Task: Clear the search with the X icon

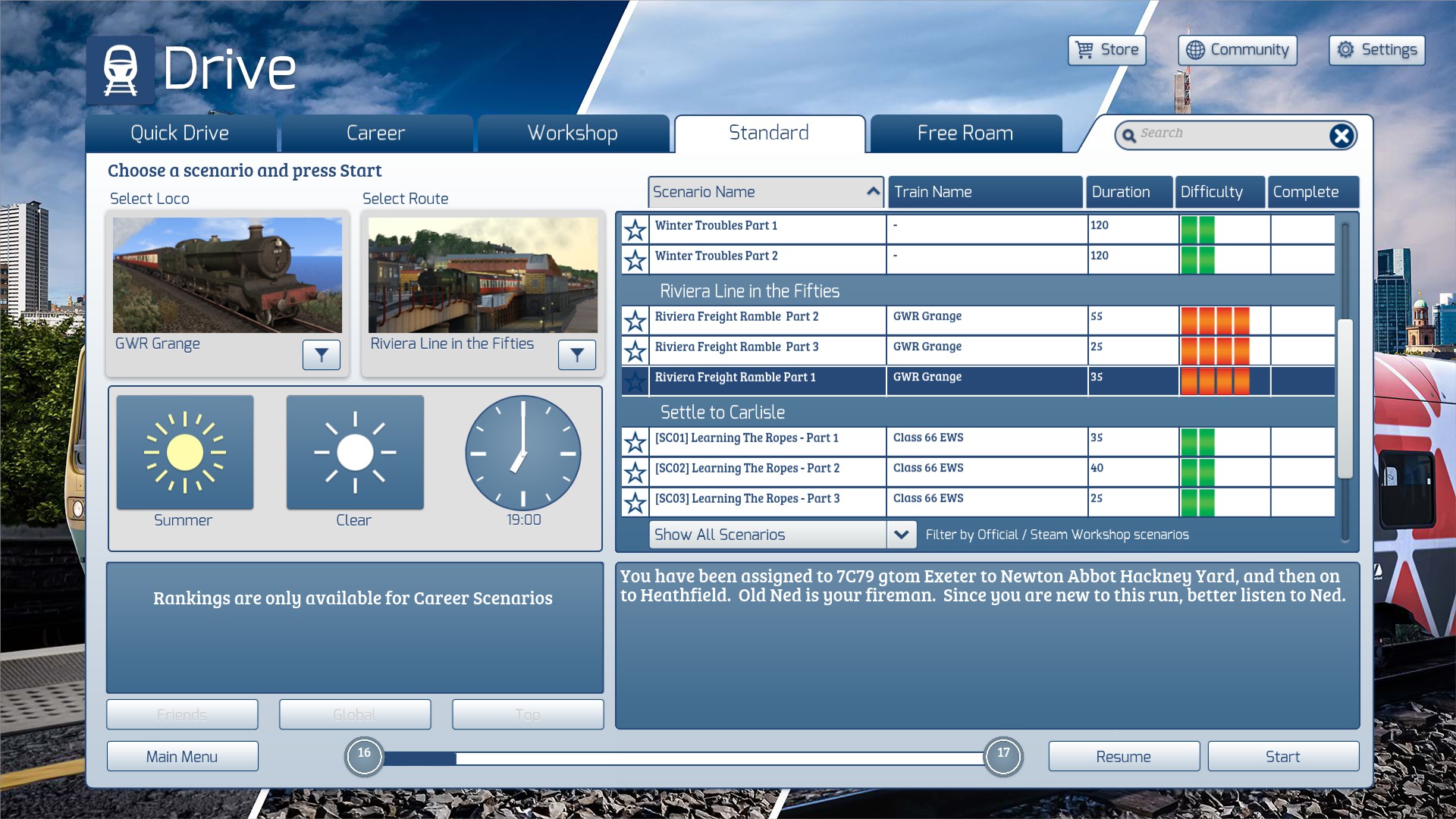Action: pos(1341,136)
